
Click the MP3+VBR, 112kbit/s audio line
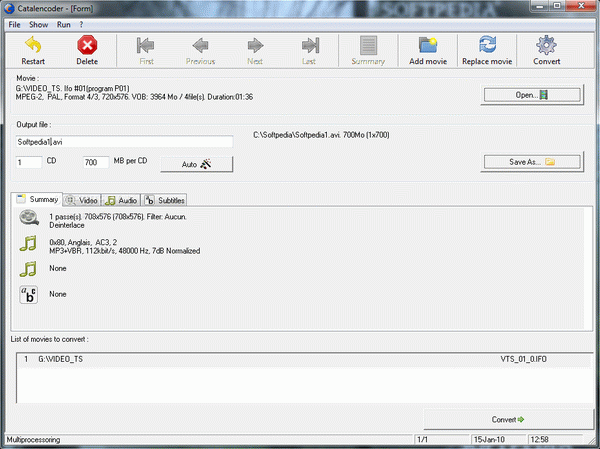pyautogui.click(x=125, y=251)
